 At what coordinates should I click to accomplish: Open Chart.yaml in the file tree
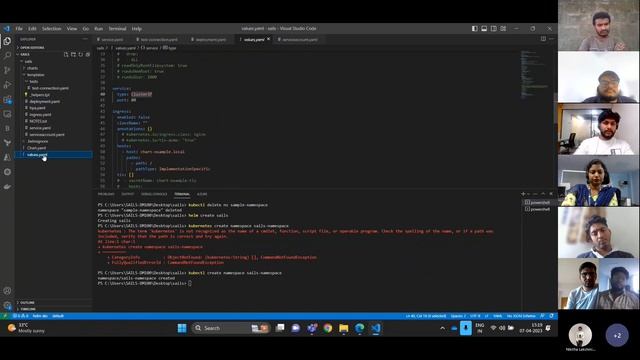(x=36, y=148)
